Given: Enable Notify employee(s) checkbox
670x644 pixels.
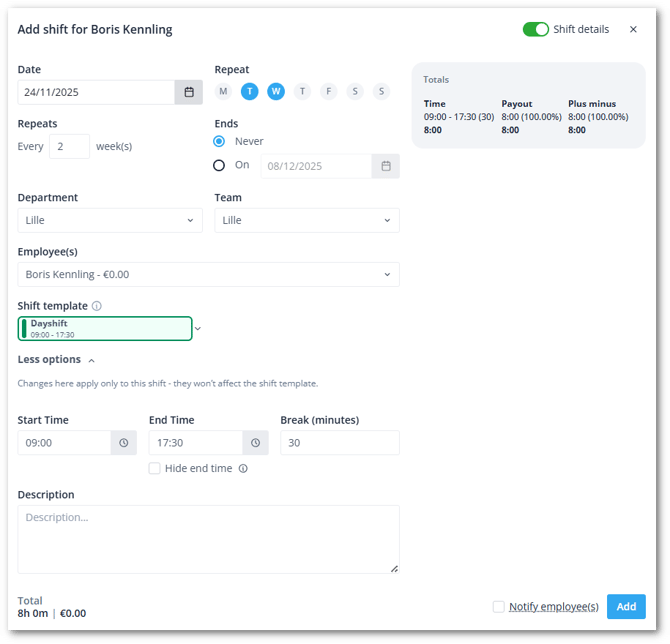Looking at the screenshot, I should [x=498, y=607].
